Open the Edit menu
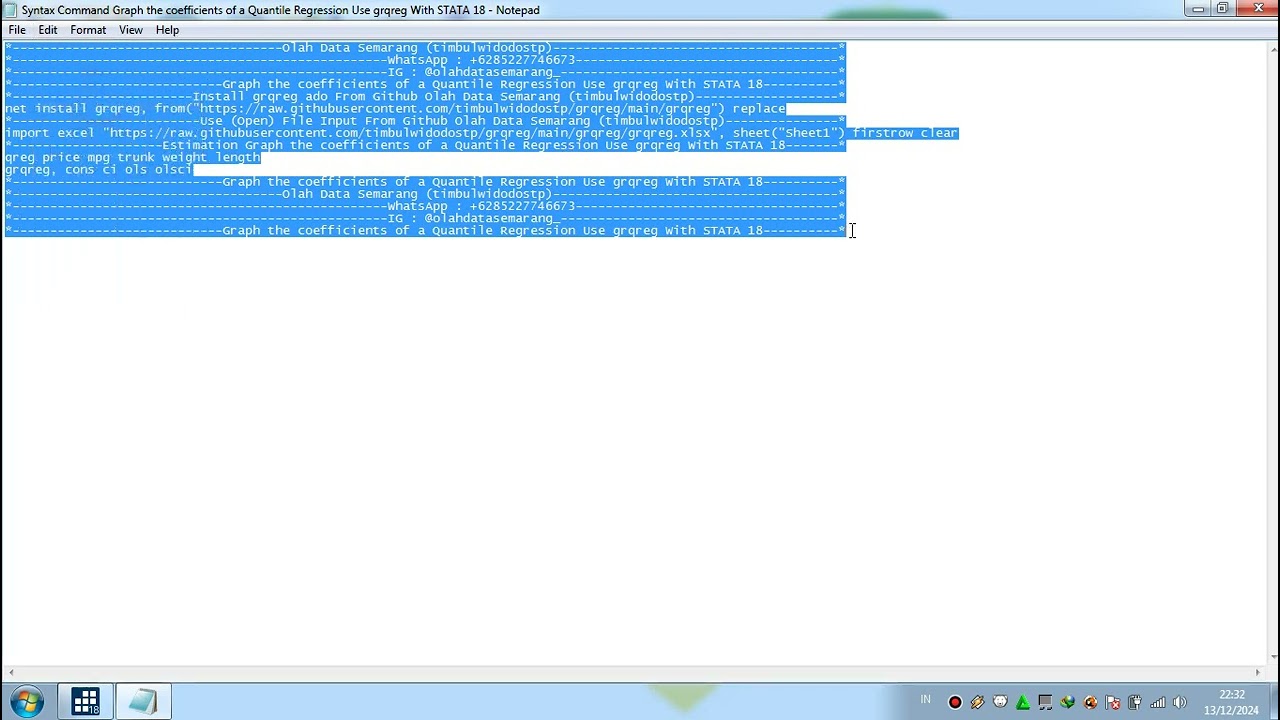Viewport: 1280px width, 720px height. point(48,30)
